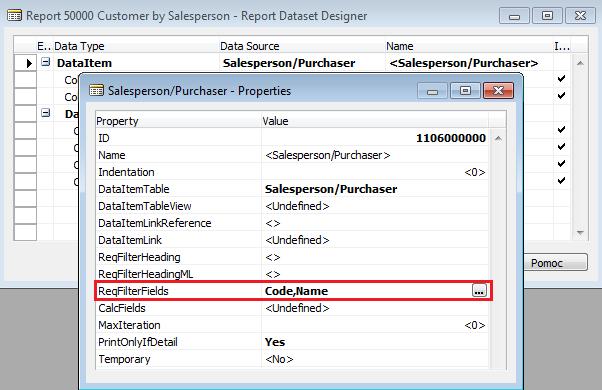Minimize the Report Dataset Designer window

[x=514, y=16]
